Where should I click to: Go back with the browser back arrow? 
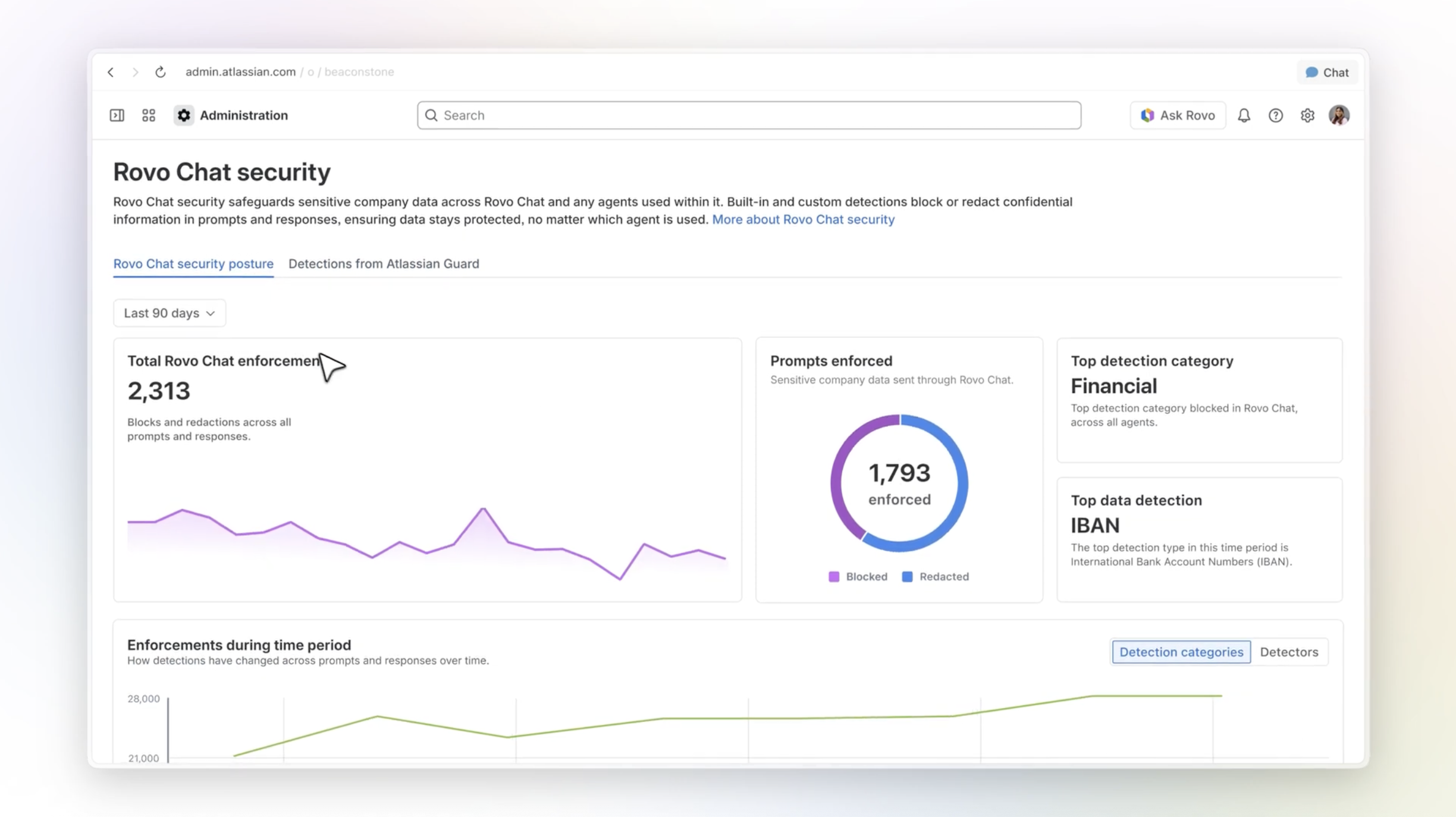pos(111,72)
